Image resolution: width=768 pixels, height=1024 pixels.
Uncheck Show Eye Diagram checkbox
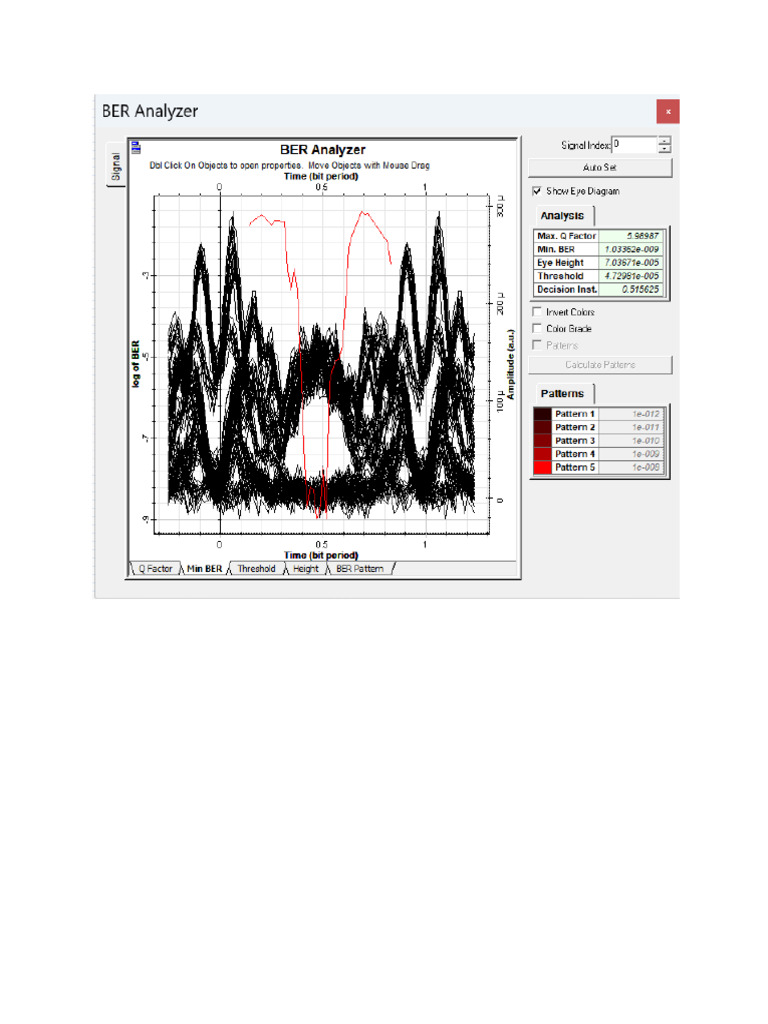pyautogui.click(x=537, y=191)
